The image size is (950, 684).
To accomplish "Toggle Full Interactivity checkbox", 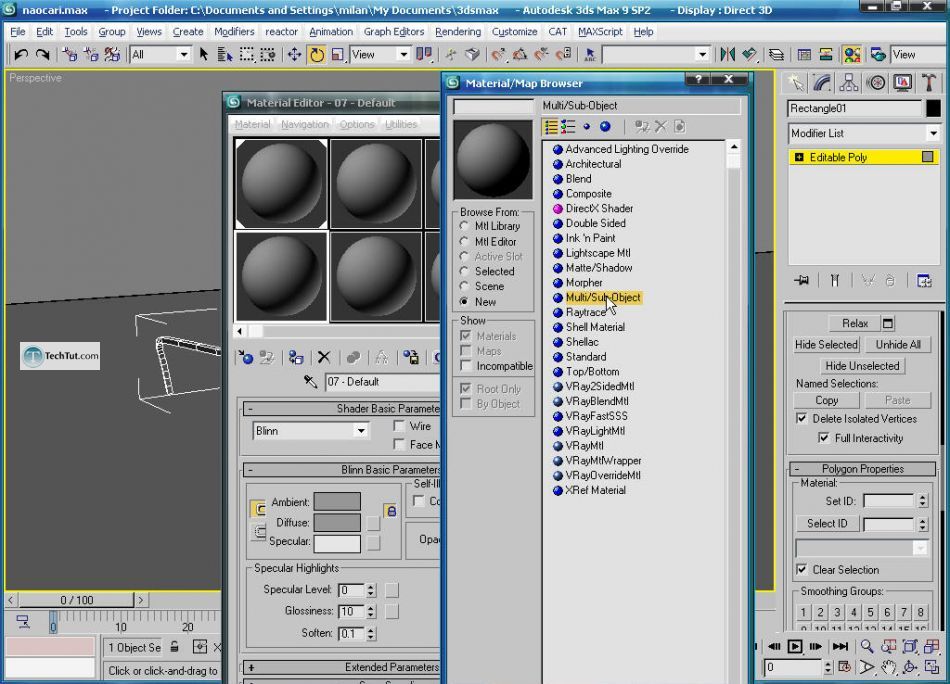I will click(823, 437).
